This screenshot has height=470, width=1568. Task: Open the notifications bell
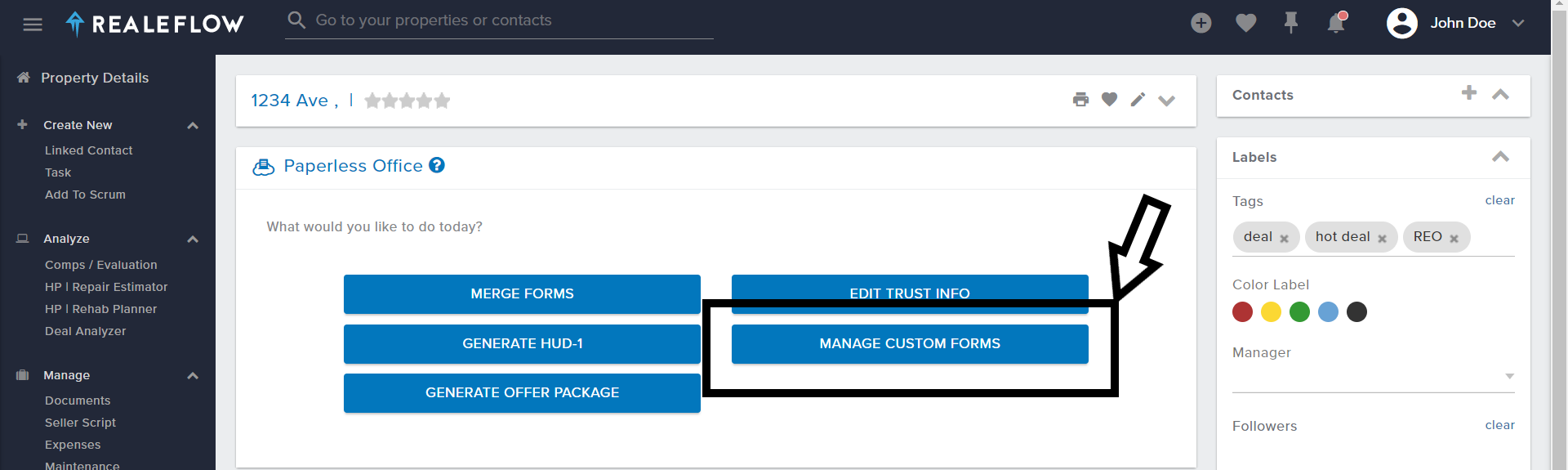pyautogui.click(x=1336, y=23)
